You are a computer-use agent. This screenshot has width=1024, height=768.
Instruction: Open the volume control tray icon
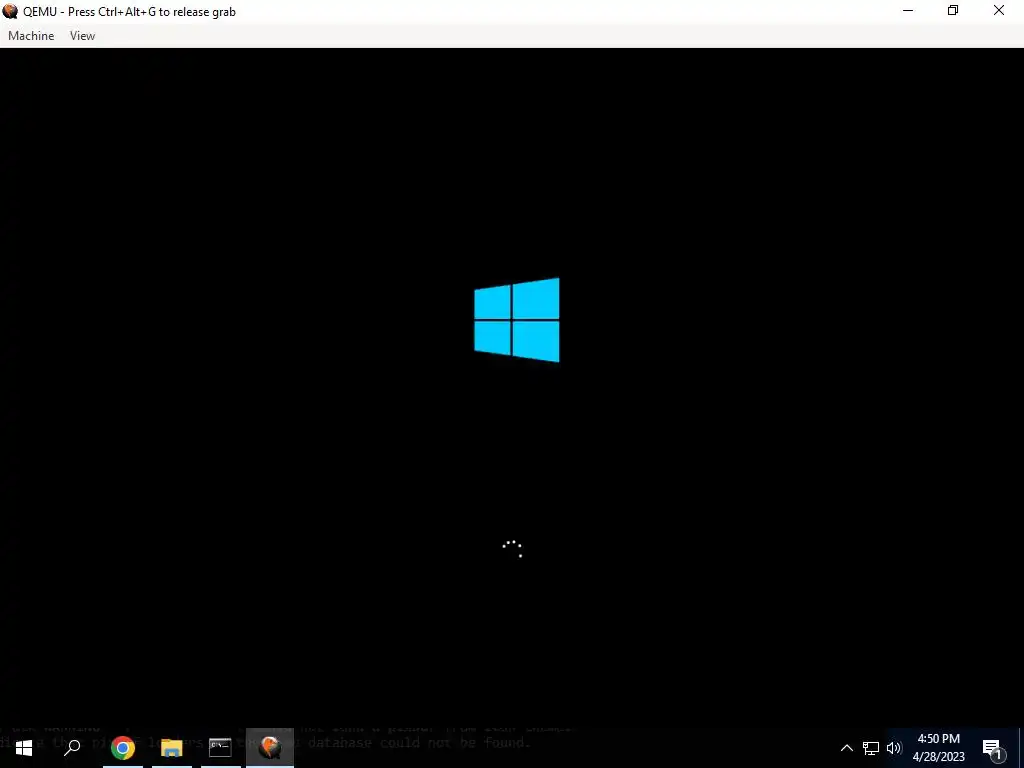[x=893, y=748]
